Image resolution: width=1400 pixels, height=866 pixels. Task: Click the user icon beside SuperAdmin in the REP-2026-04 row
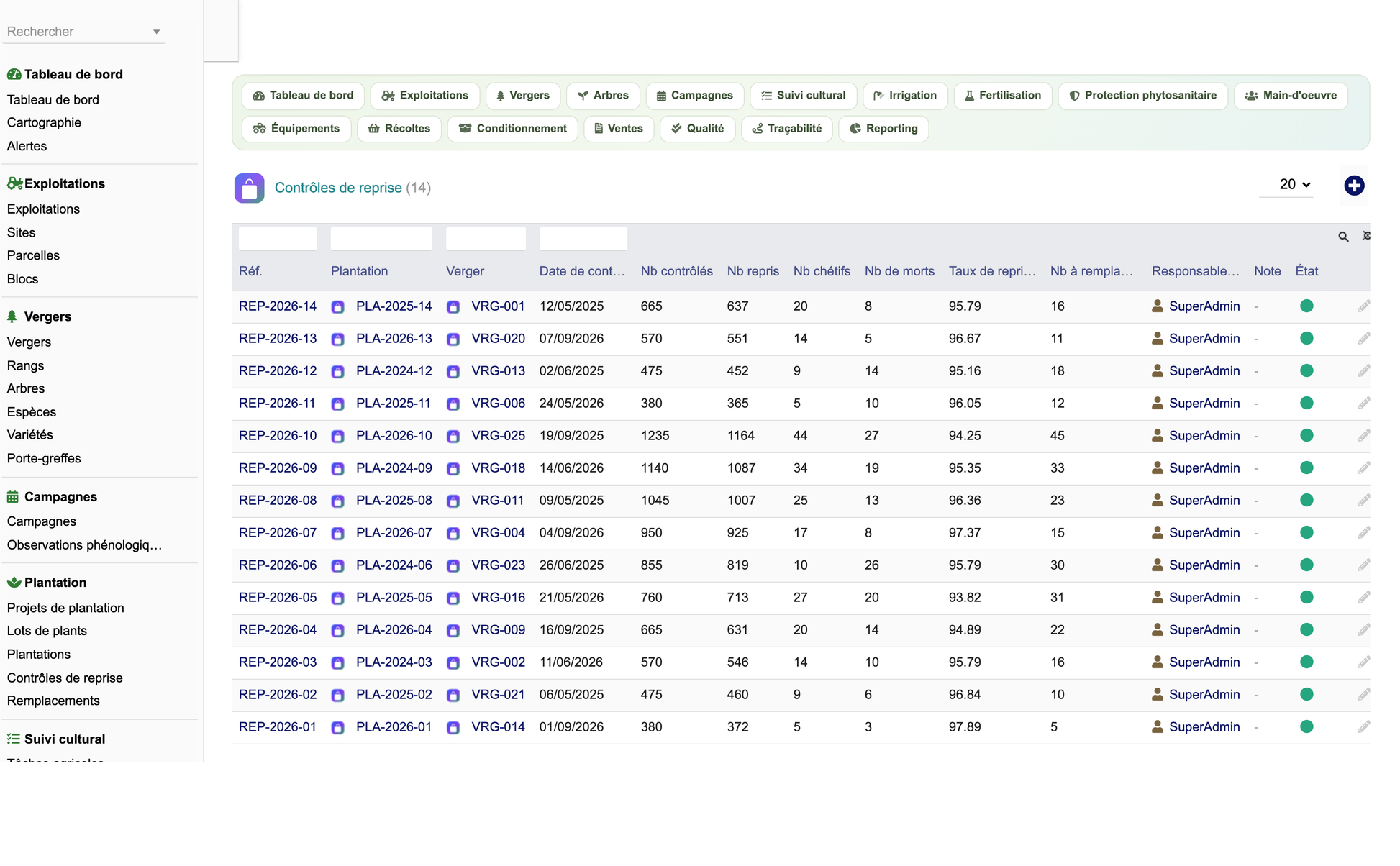[x=1158, y=629]
